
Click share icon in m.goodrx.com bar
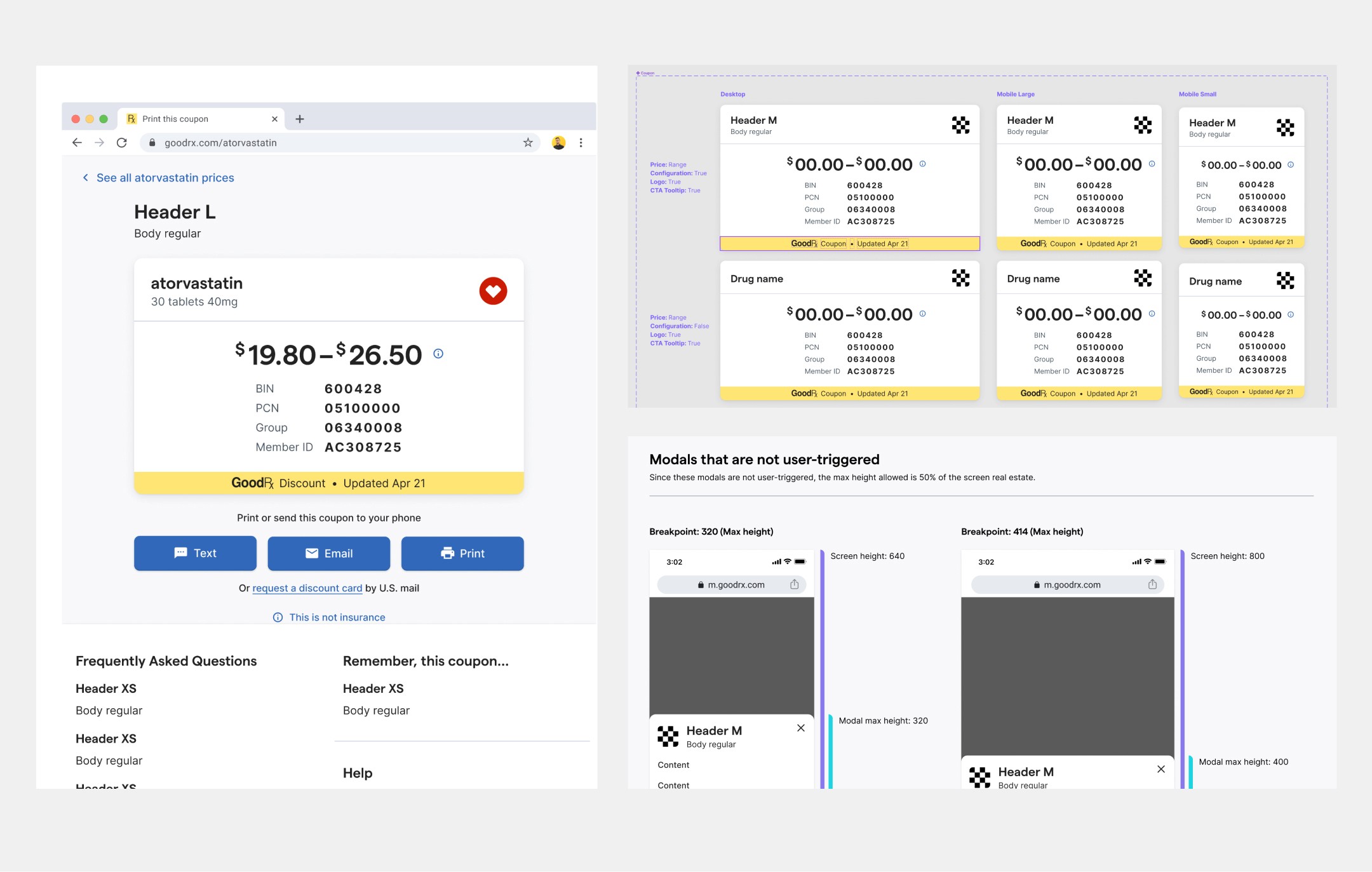[794, 584]
